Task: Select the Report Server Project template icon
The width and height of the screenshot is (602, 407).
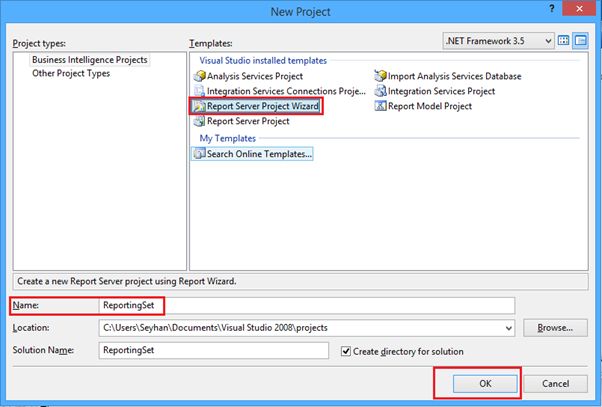Action: 198,121
